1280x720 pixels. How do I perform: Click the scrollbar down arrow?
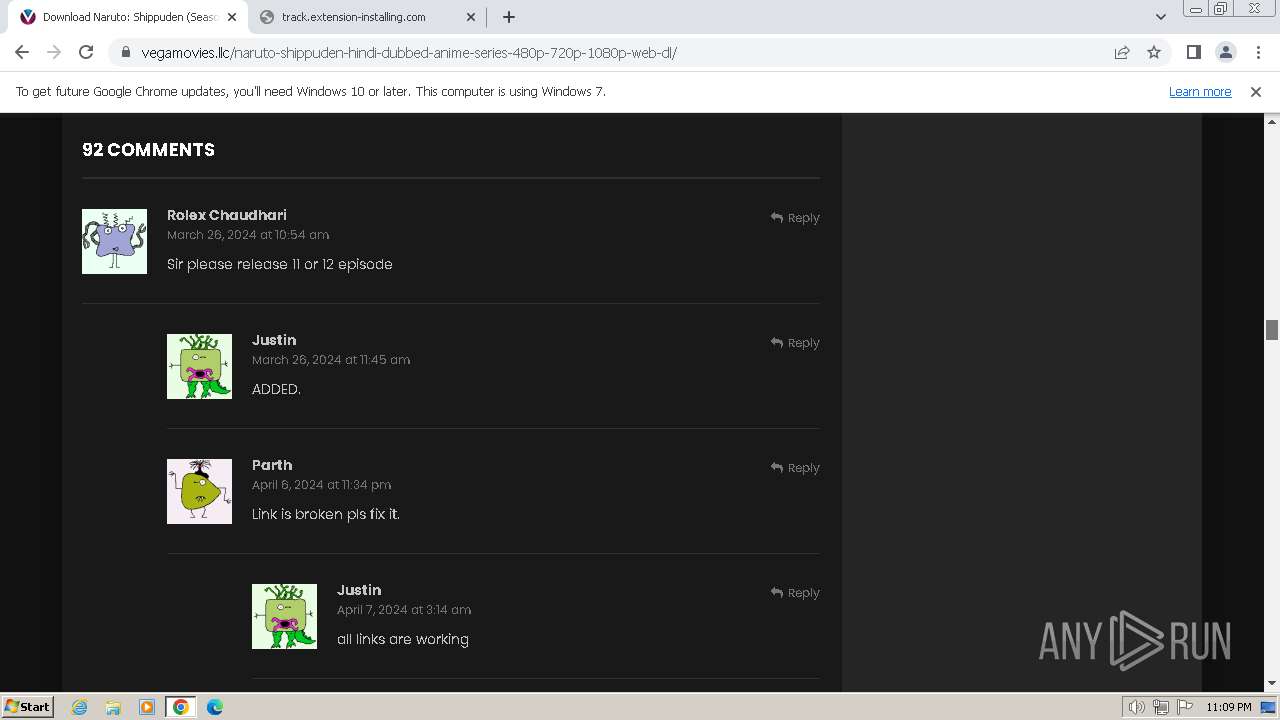click(x=1272, y=684)
